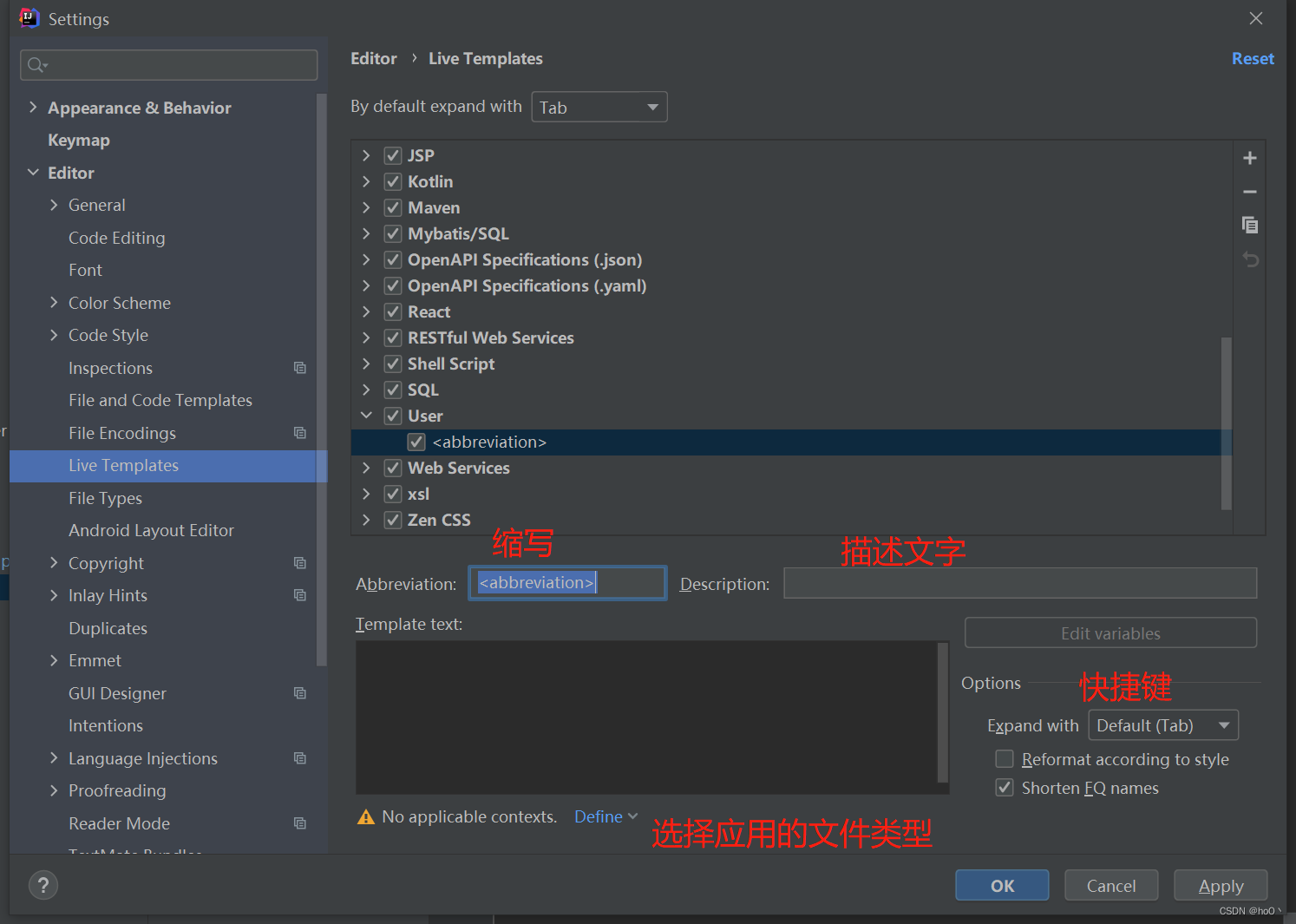Uncheck the Maven template group
This screenshot has width=1296, height=924.
393,207
